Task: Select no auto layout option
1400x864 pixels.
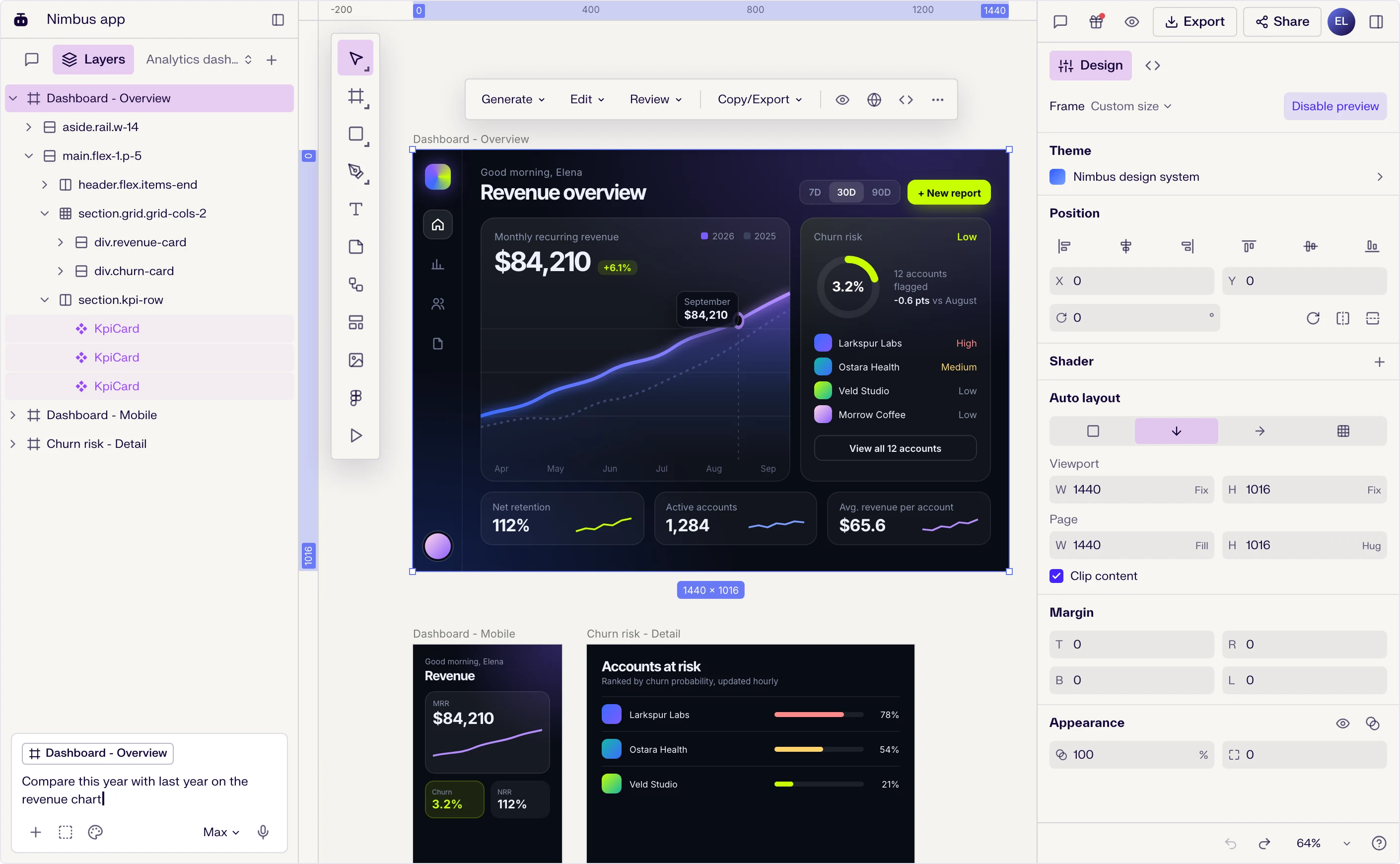Action: 1093,432
